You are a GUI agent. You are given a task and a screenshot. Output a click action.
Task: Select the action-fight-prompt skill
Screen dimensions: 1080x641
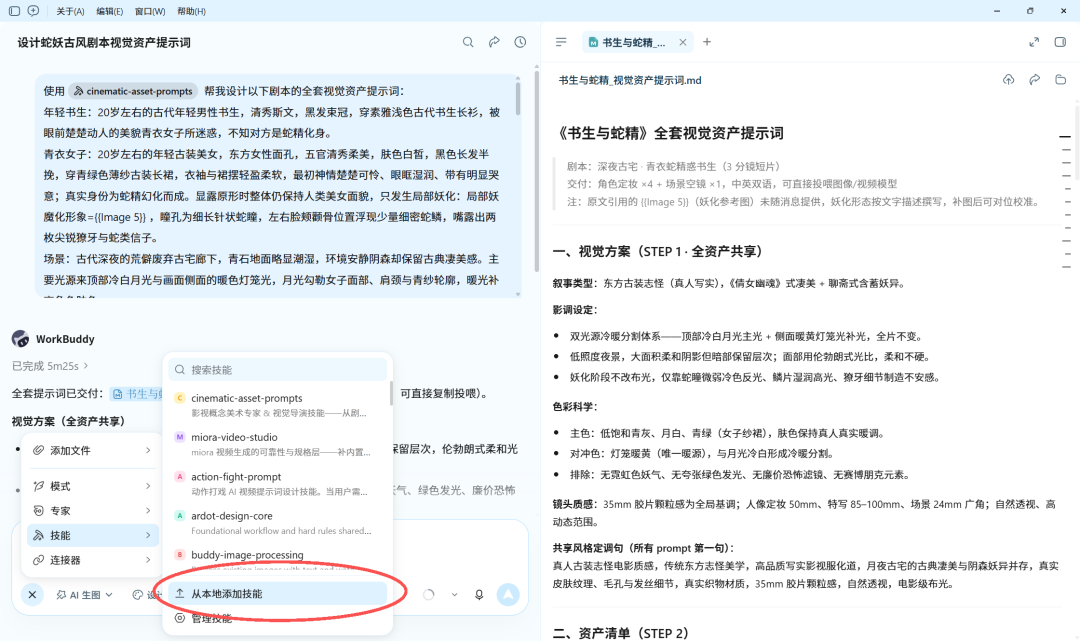click(278, 483)
